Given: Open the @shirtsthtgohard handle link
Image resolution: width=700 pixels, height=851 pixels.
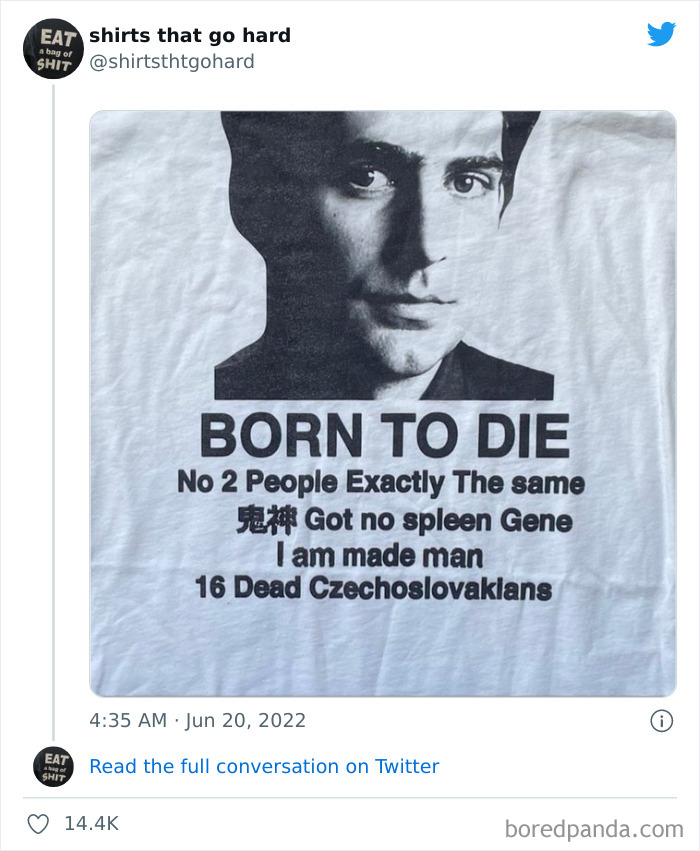Looking at the screenshot, I should pos(172,62).
